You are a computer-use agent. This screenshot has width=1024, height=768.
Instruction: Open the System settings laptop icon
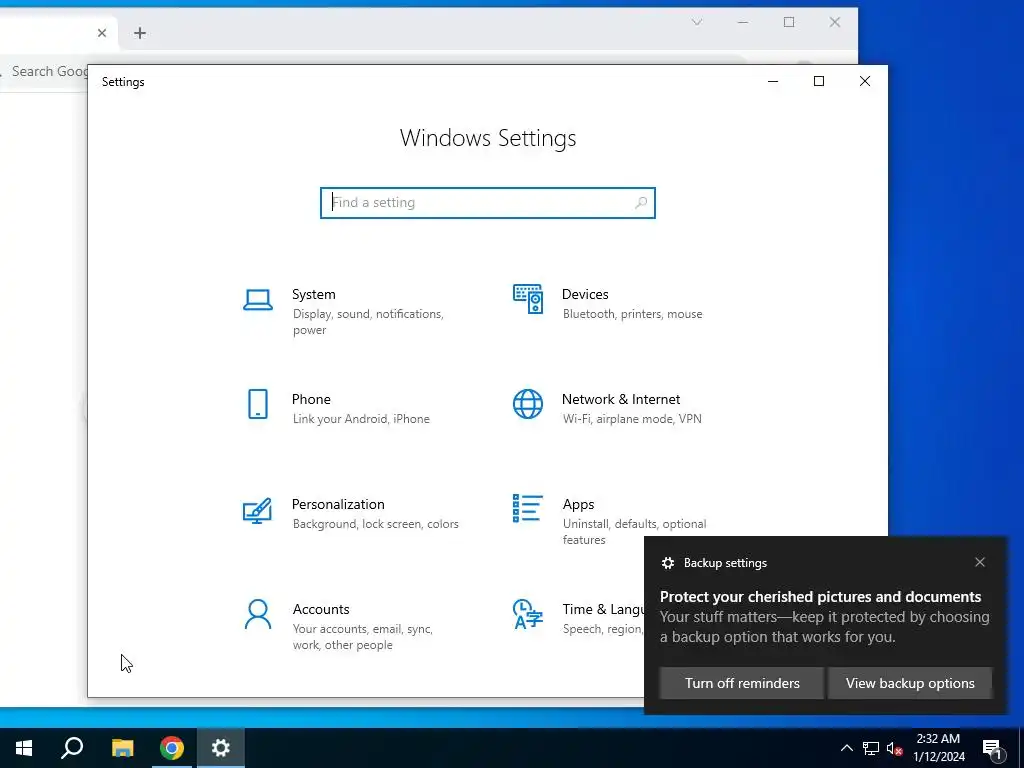point(258,300)
